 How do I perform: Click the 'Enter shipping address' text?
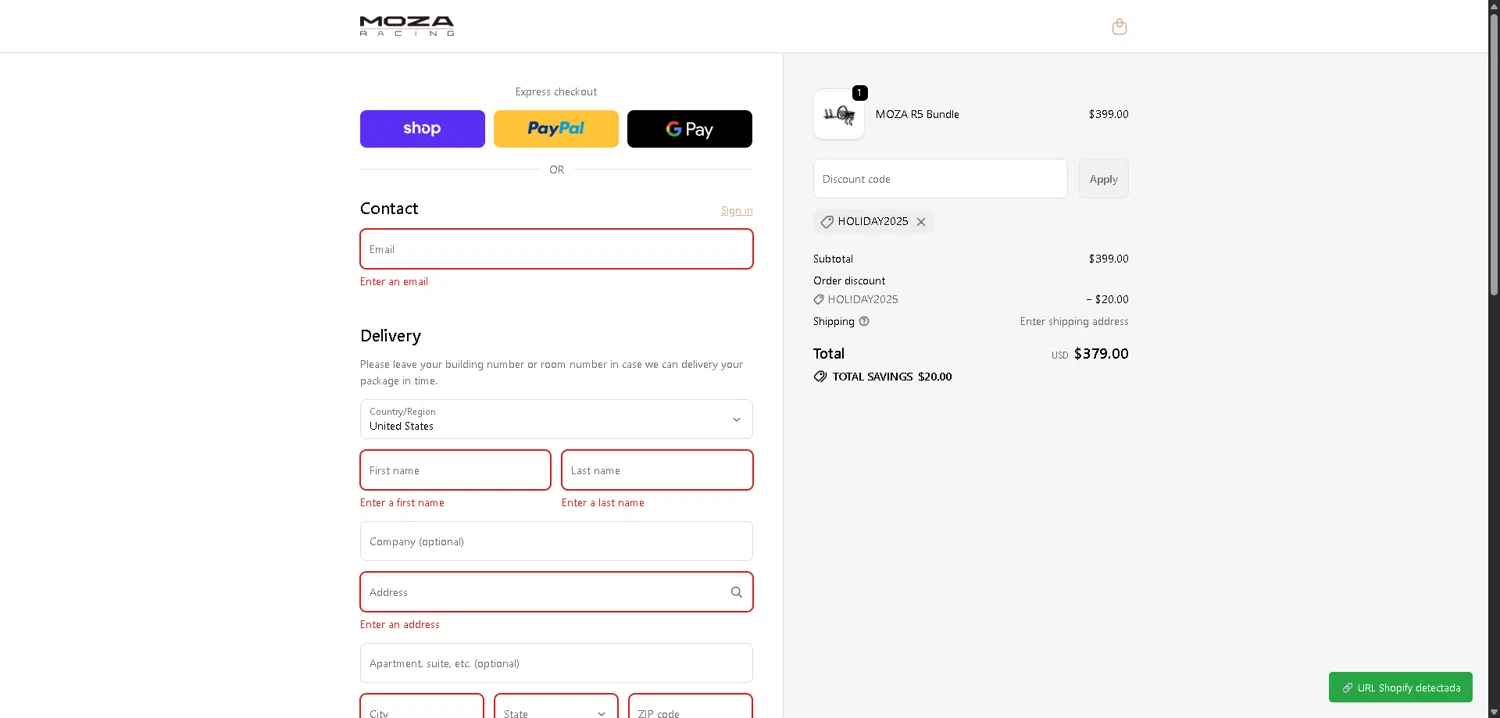1074,321
